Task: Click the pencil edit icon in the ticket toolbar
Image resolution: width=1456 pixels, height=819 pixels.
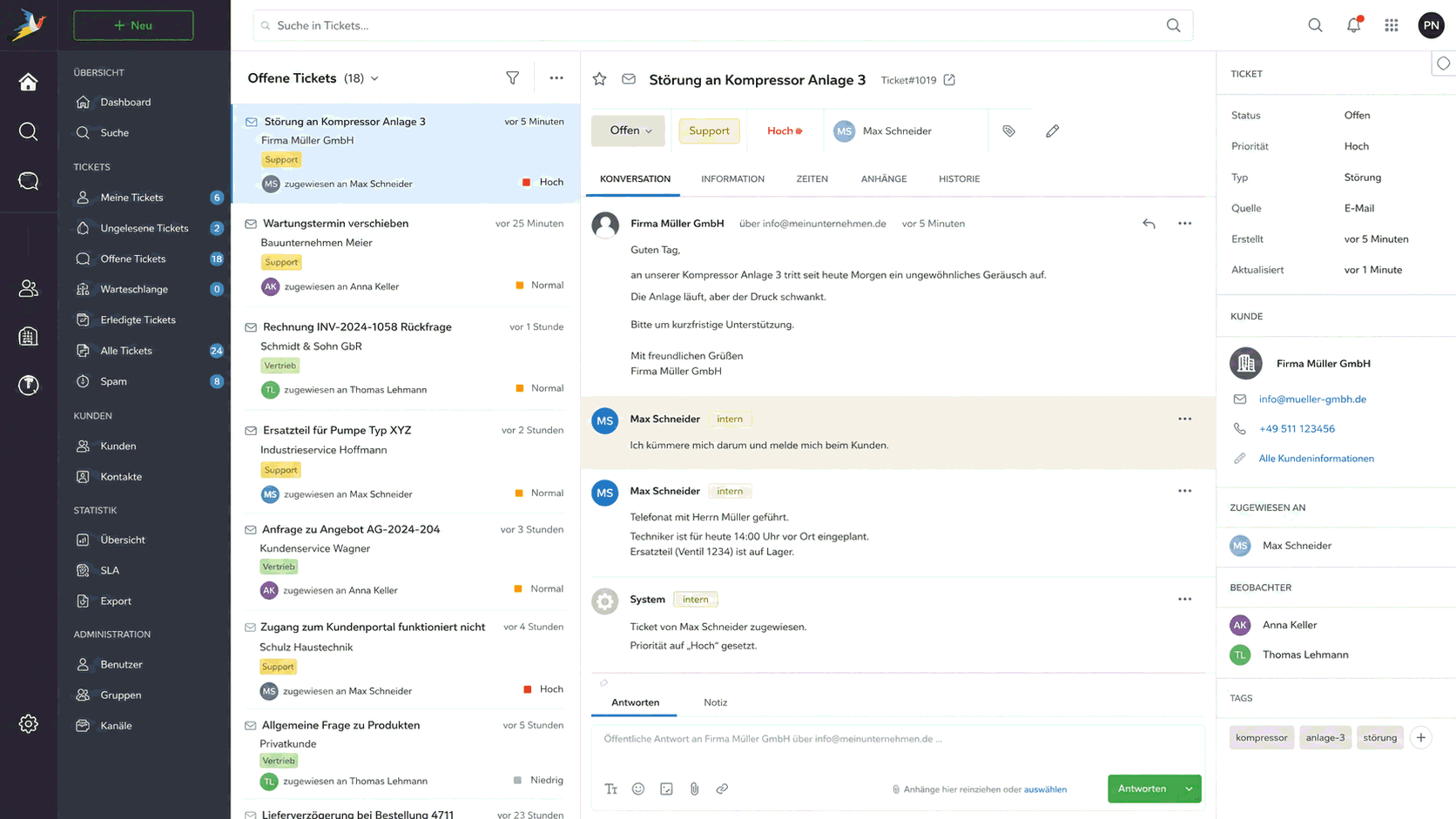Action: 1052,131
